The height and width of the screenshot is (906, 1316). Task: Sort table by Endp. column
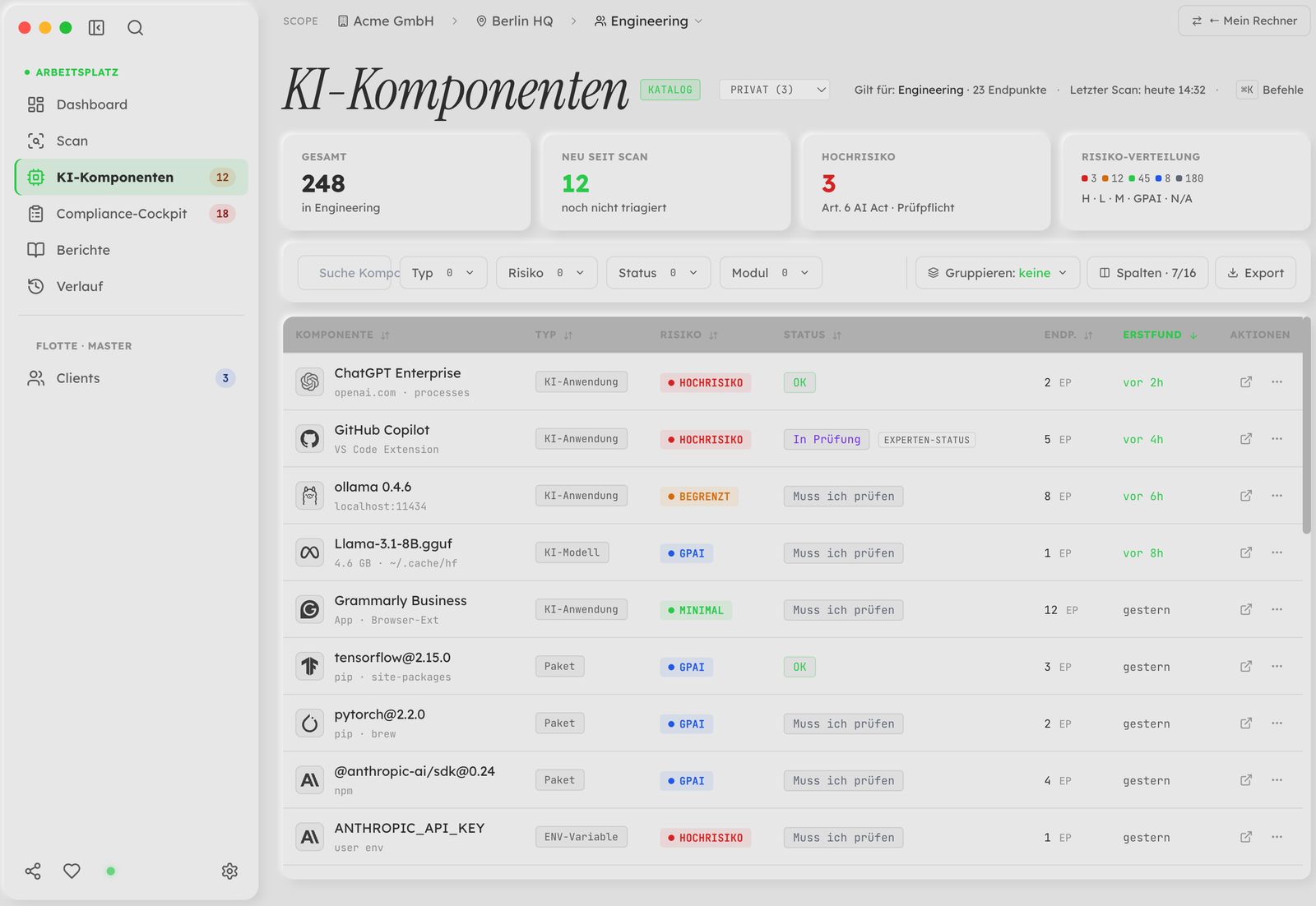click(x=1068, y=335)
